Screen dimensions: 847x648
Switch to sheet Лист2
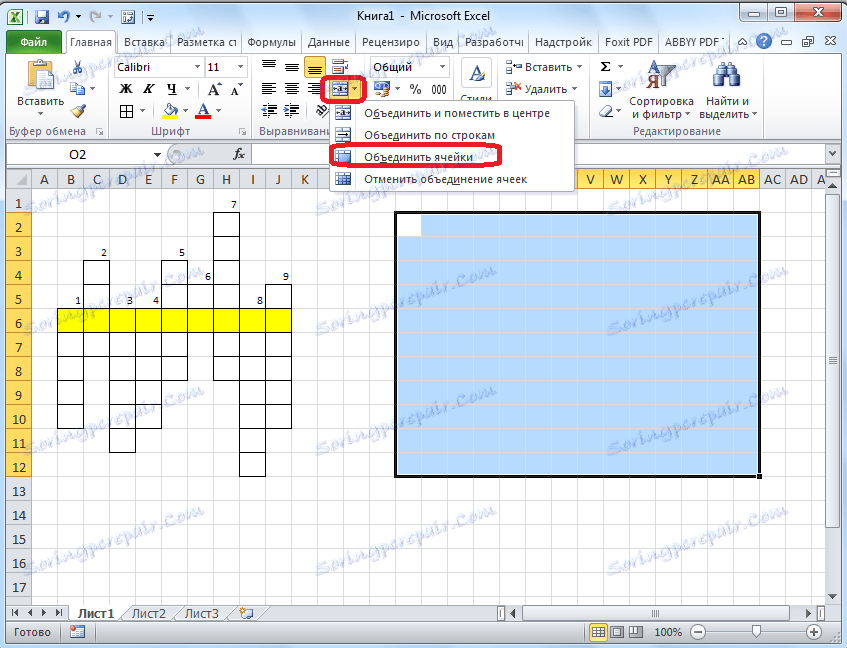149,613
